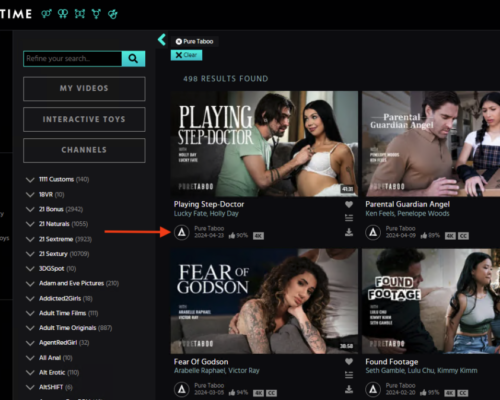Expand the 21 Bonus channel chevron
Screen dimensions: 500x400
[x=30, y=209]
